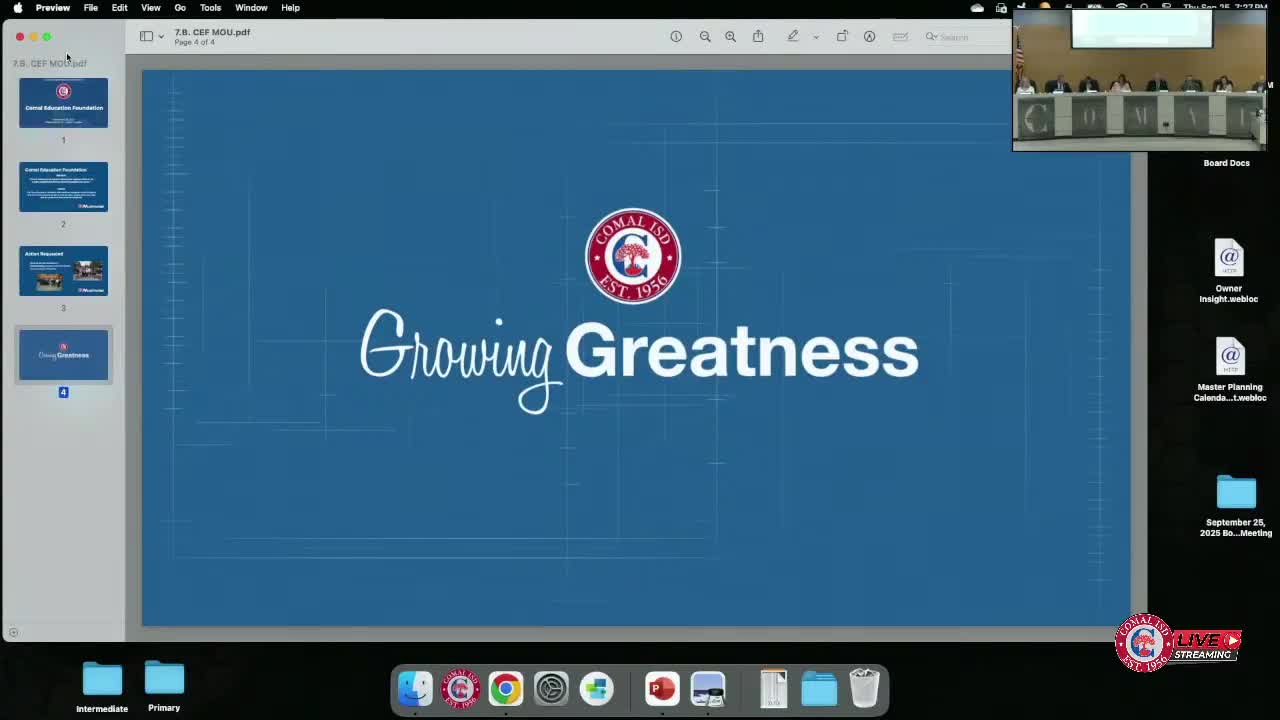The width and height of the screenshot is (1280, 720).
Task: Open the blue-green windows app in Dock
Action: pos(597,688)
